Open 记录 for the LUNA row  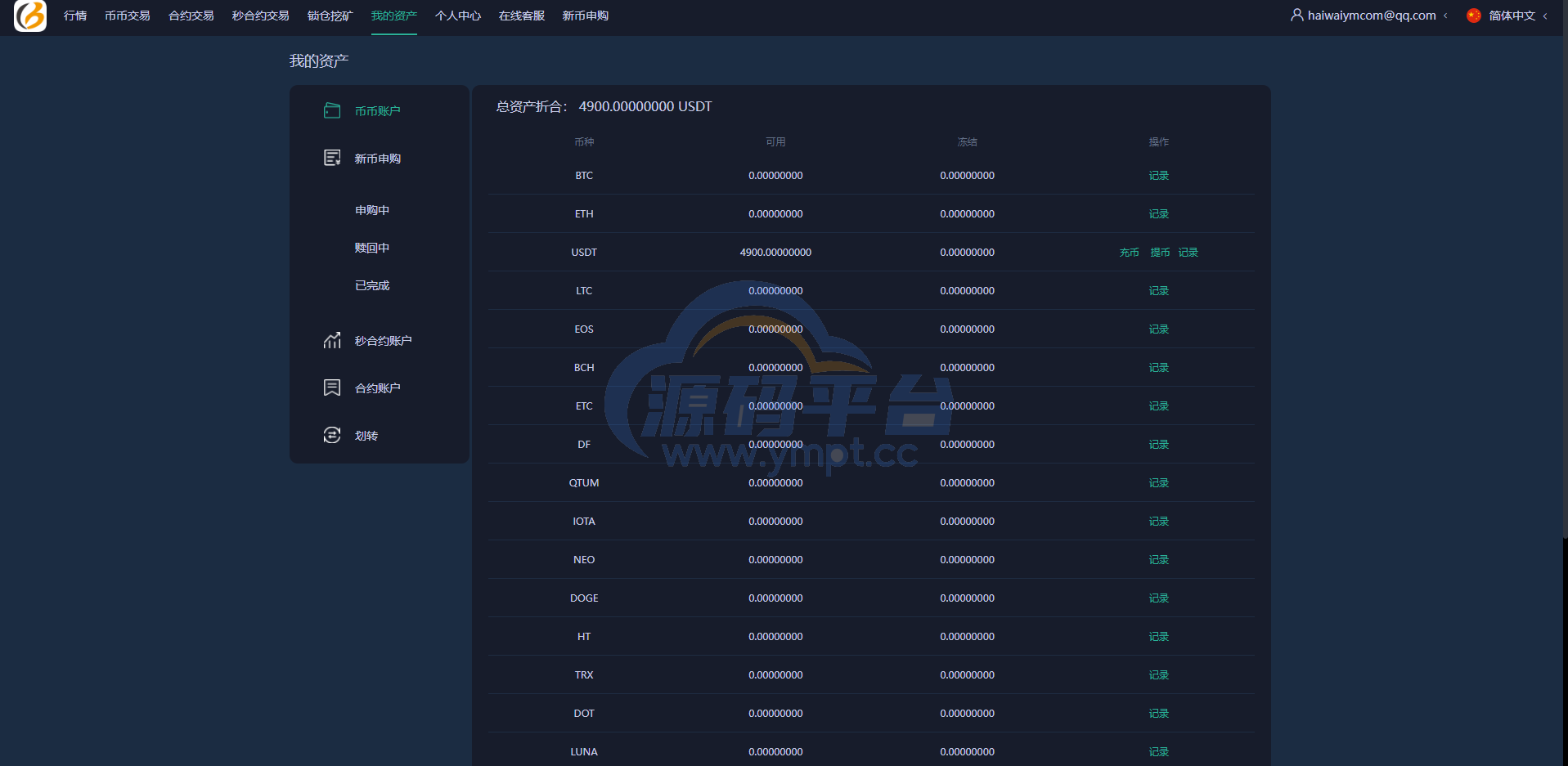point(1159,751)
